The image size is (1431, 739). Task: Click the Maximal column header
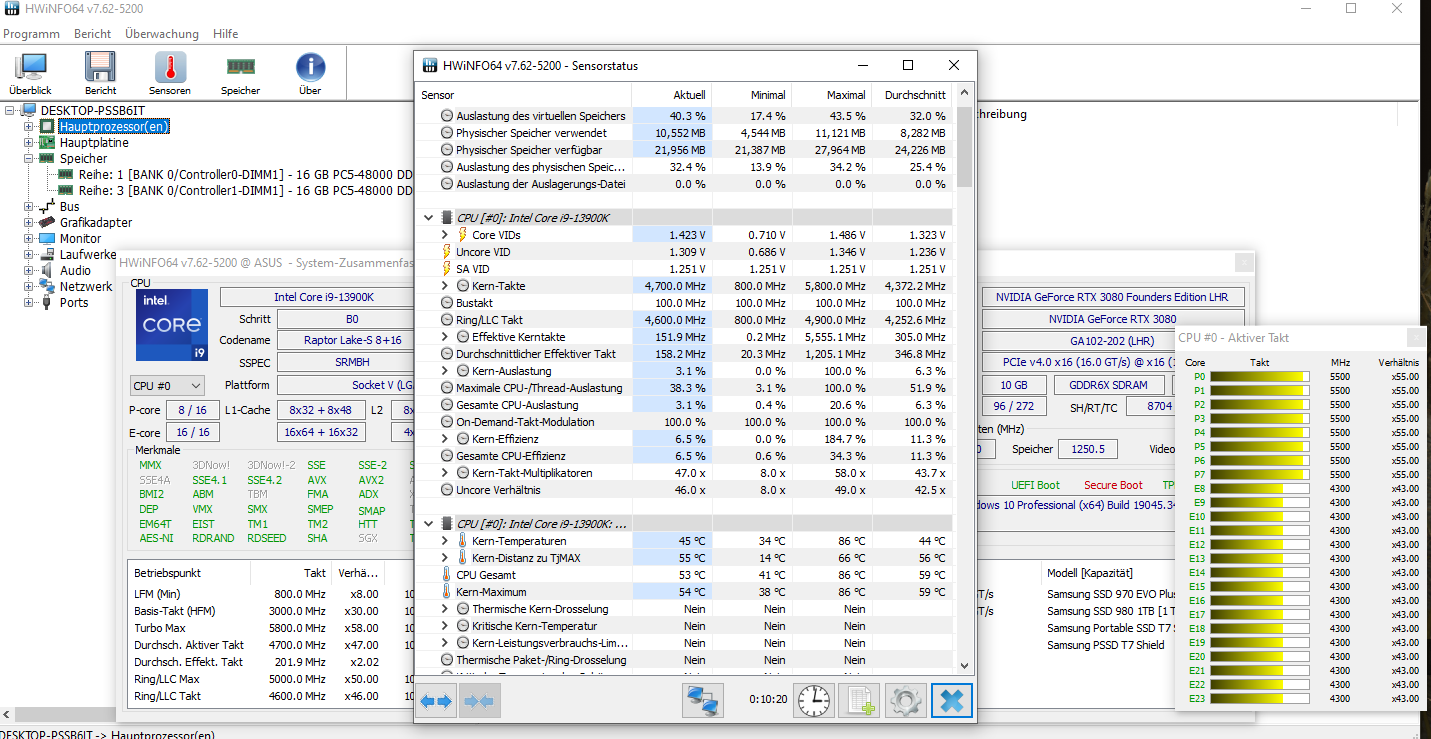point(832,95)
